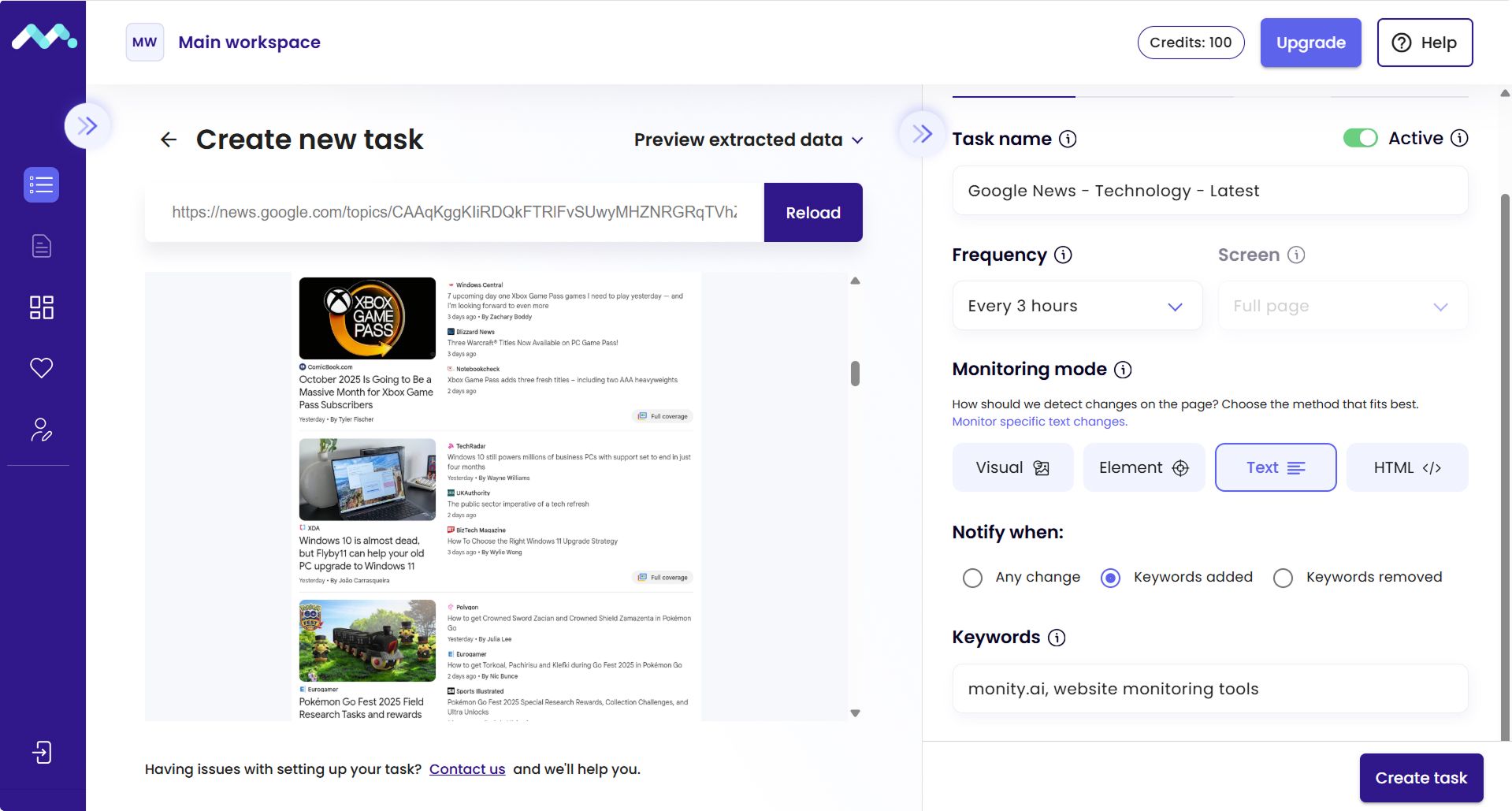
Task: Select Any change radio option
Action: tap(972, 578)
